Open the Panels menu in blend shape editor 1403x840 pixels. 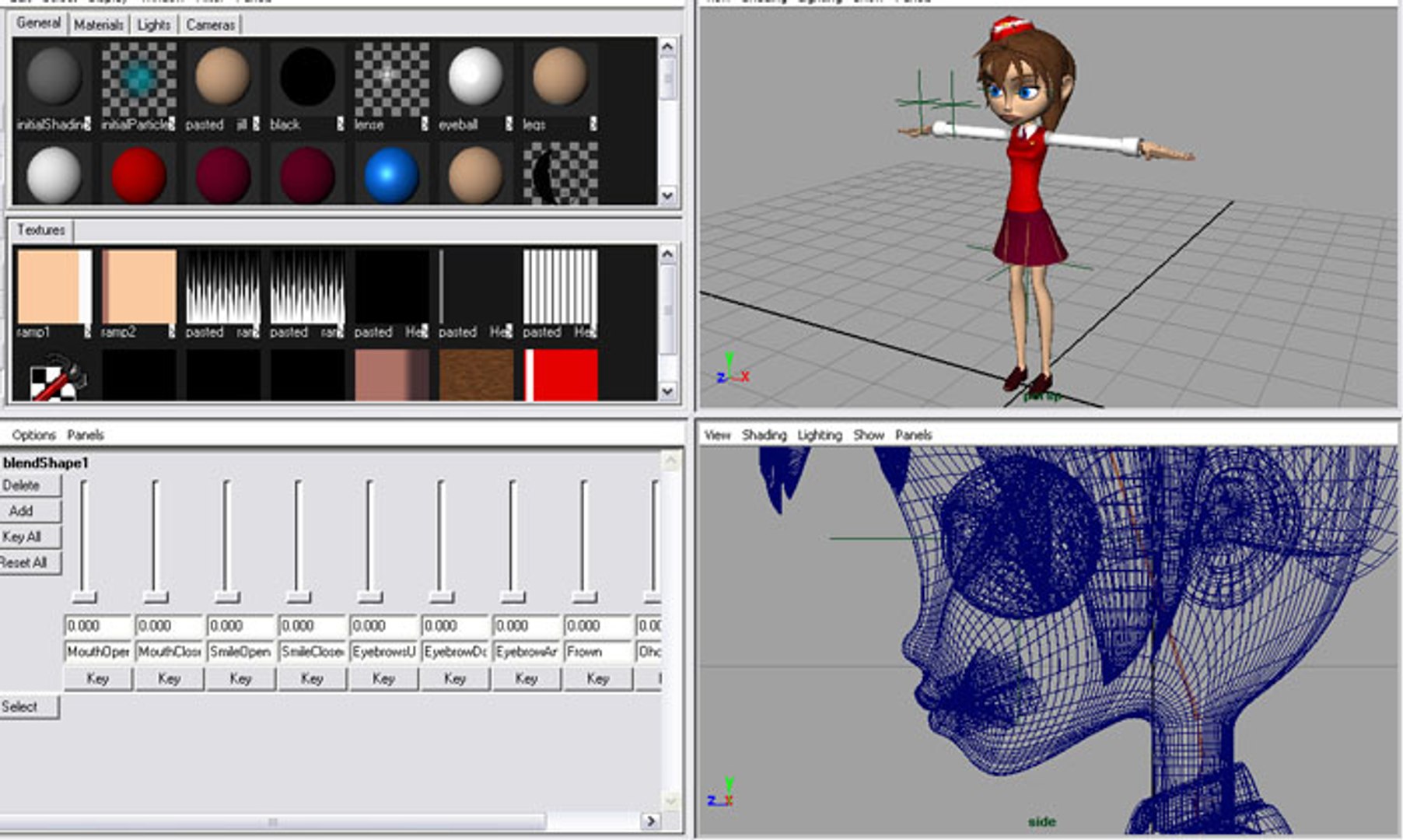tap(86, 435)
